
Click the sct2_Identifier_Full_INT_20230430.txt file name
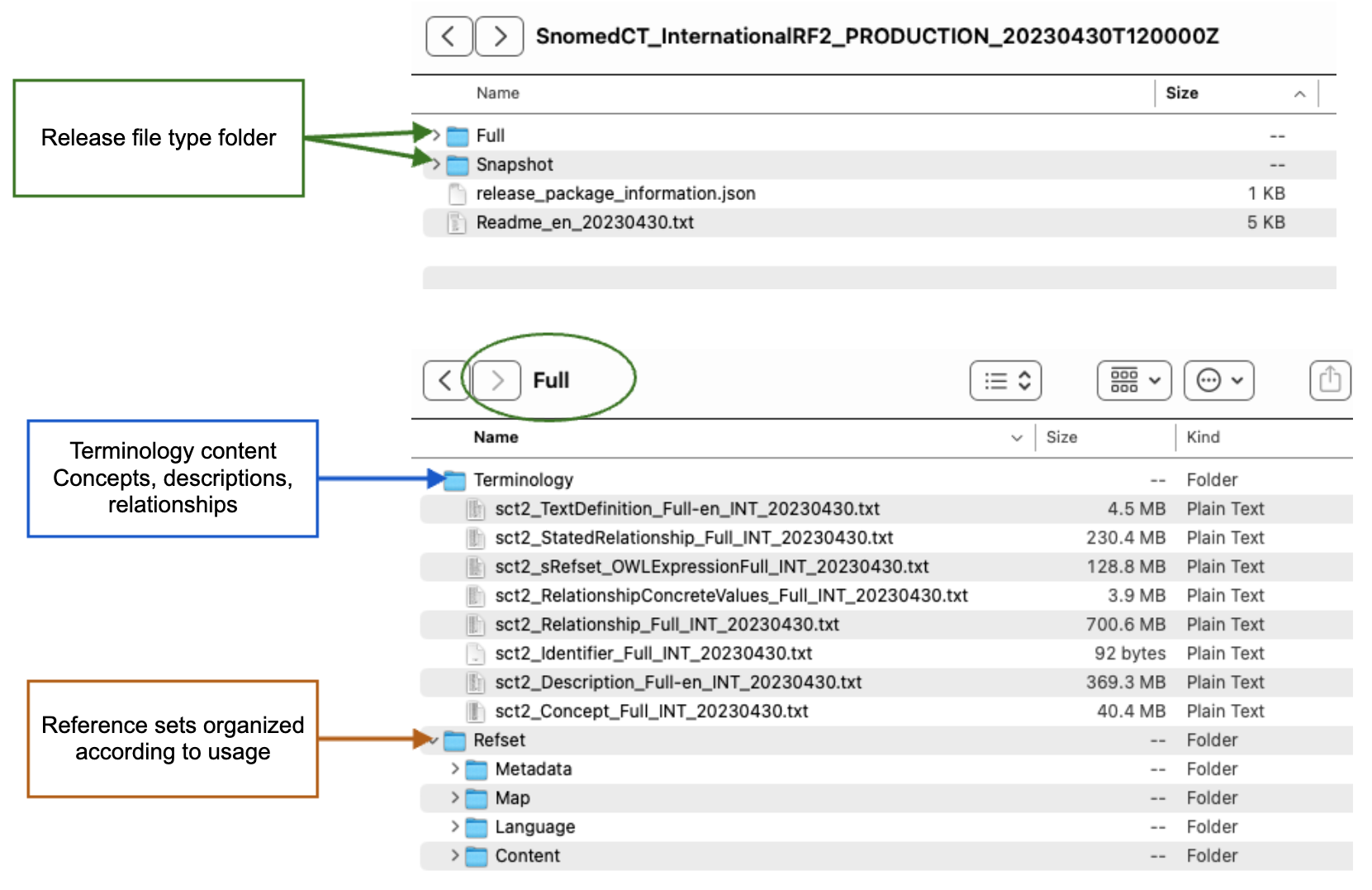[653, 654]
